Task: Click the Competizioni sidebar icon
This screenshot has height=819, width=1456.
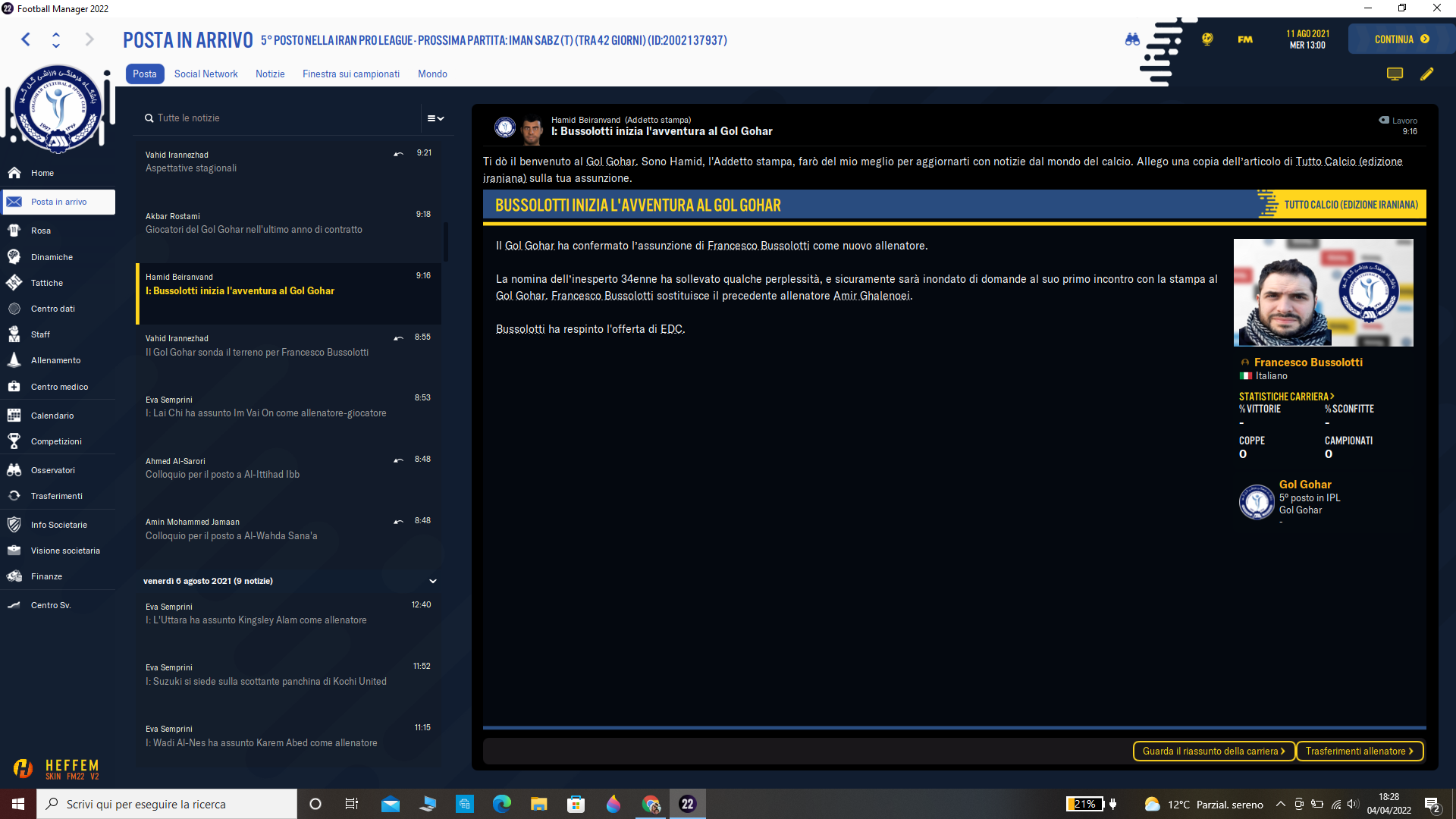Action: (14, 440)
